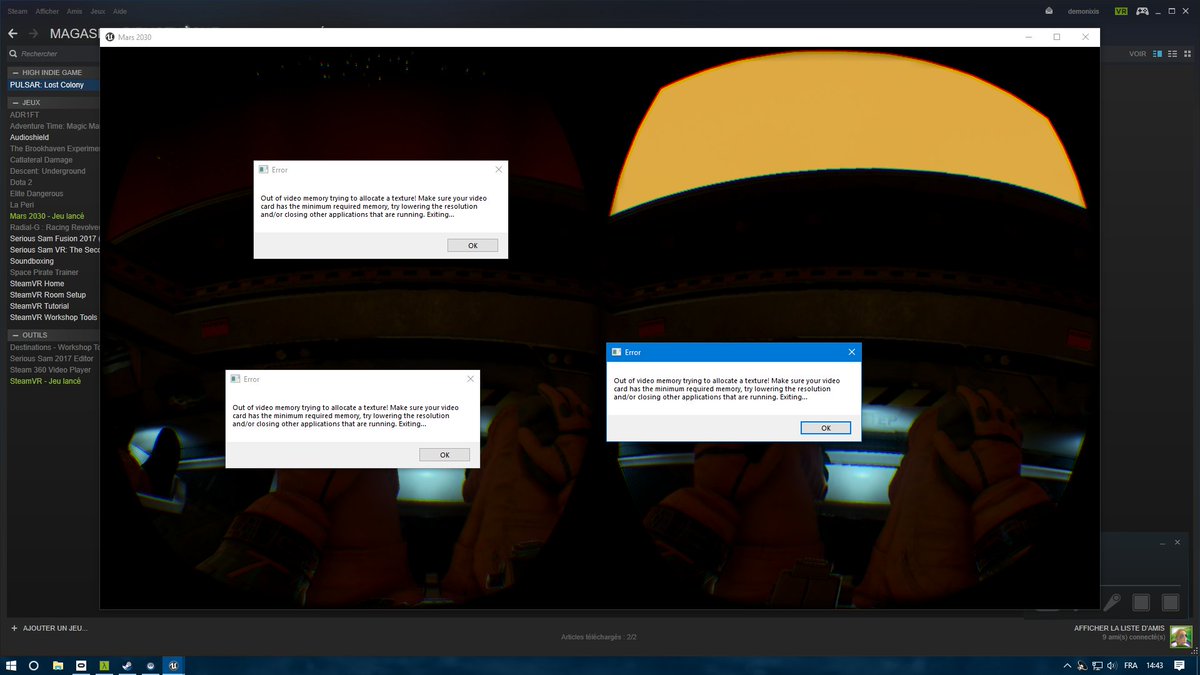
Task: Select Soundboxing in the games list
Action: (x=32, y=261)
